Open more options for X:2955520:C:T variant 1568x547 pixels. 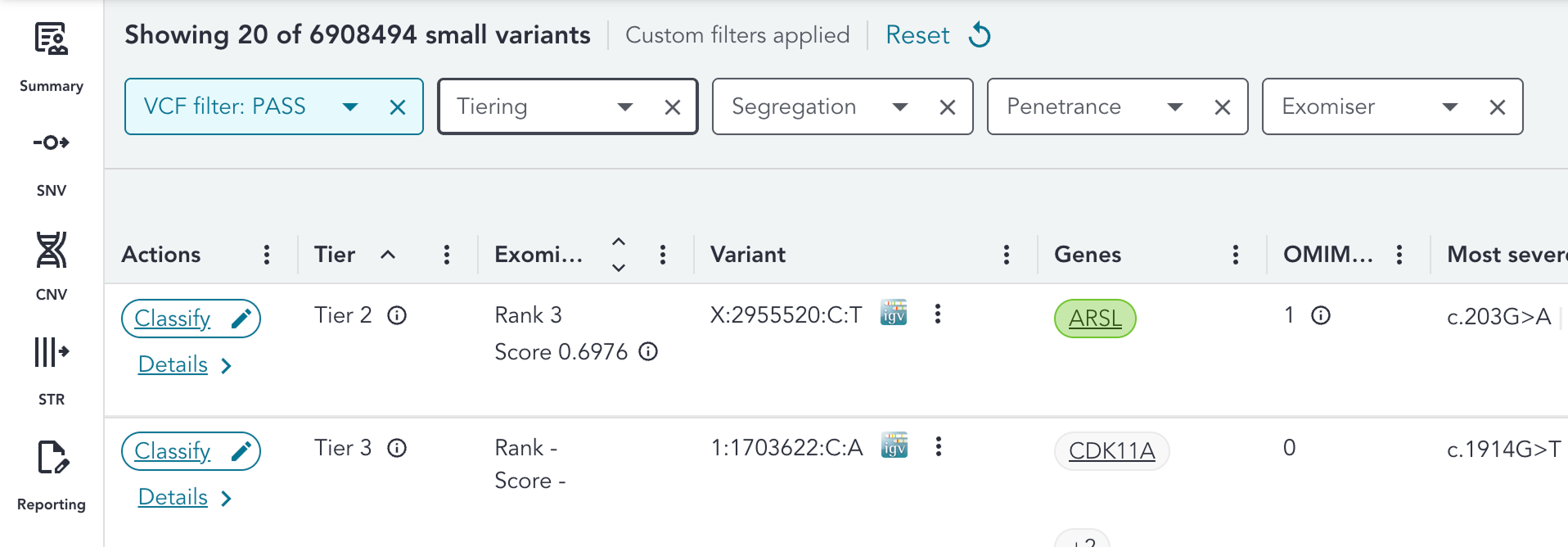(x=938, y=314)
